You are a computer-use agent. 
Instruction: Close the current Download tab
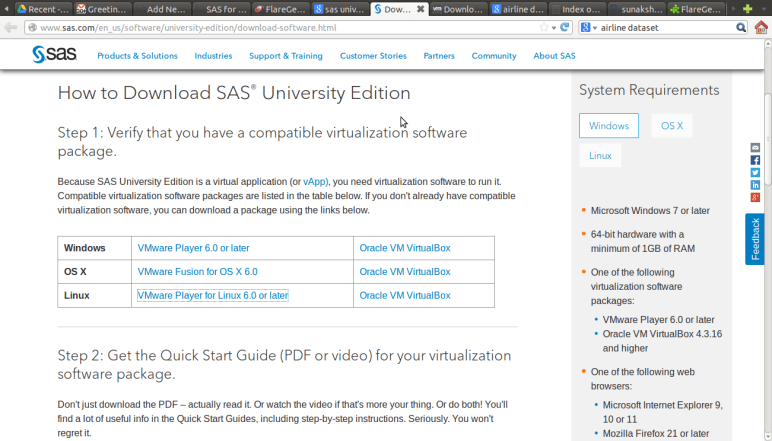coord(420,9)
